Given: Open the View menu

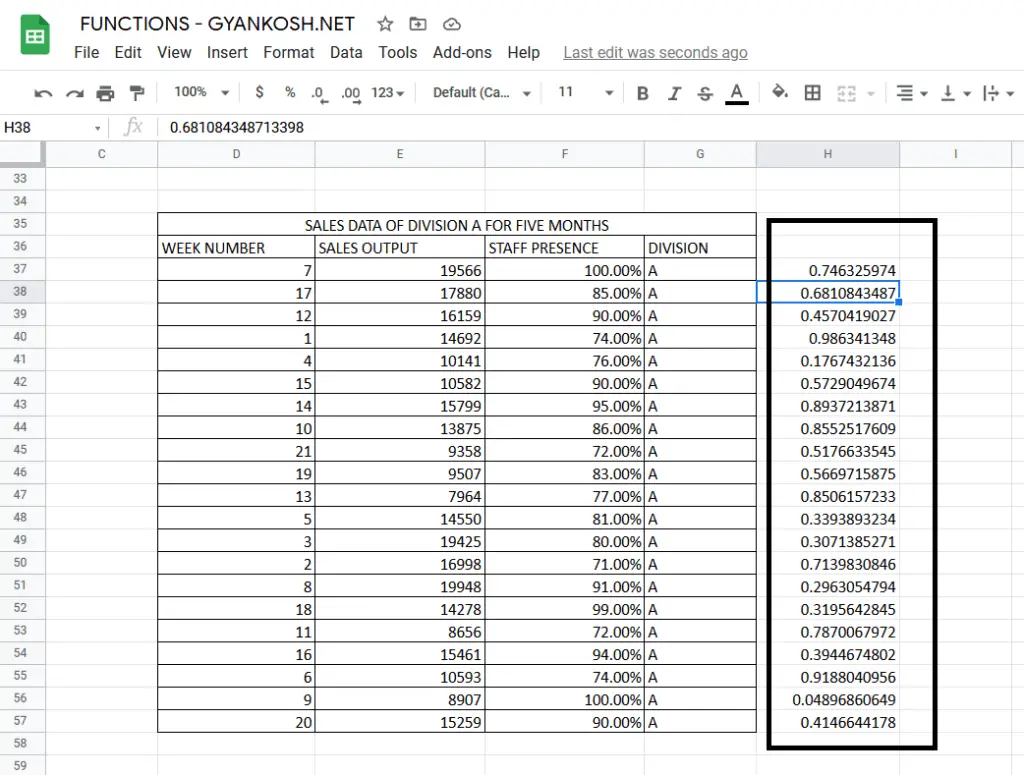Looking at the screenshot, I should (174, 53).
